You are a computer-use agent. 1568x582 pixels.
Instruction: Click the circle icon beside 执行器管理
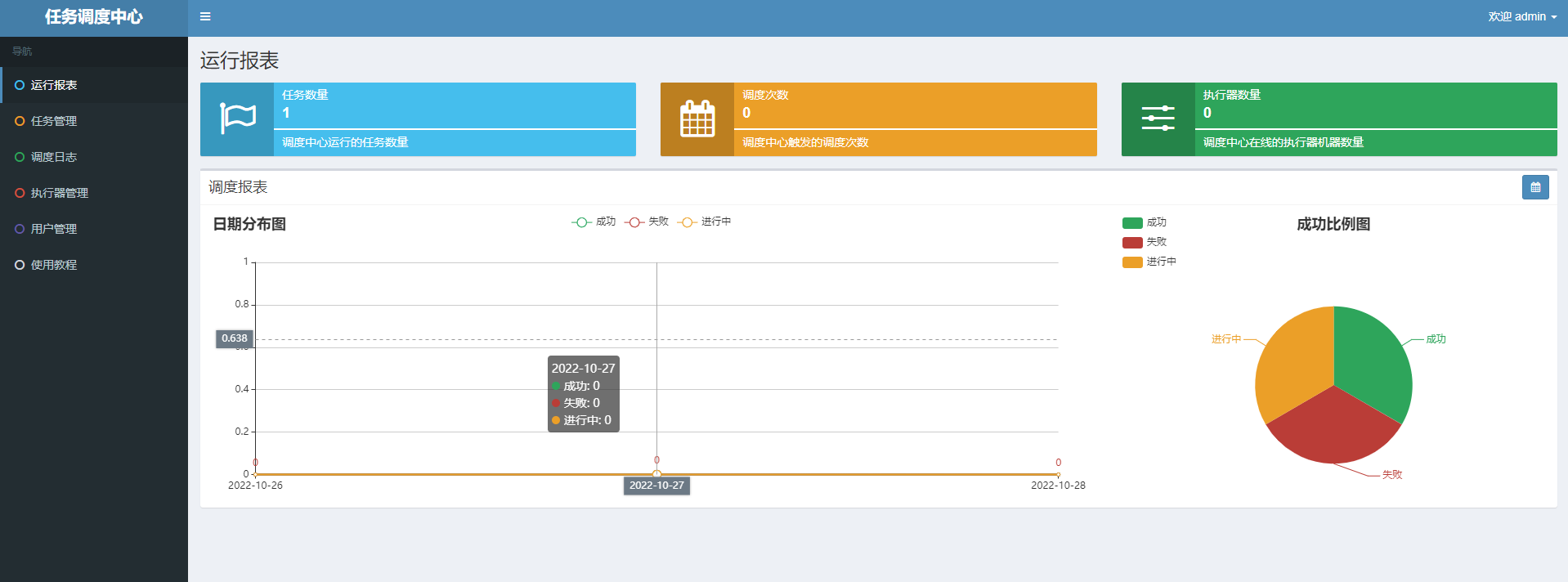20,193
